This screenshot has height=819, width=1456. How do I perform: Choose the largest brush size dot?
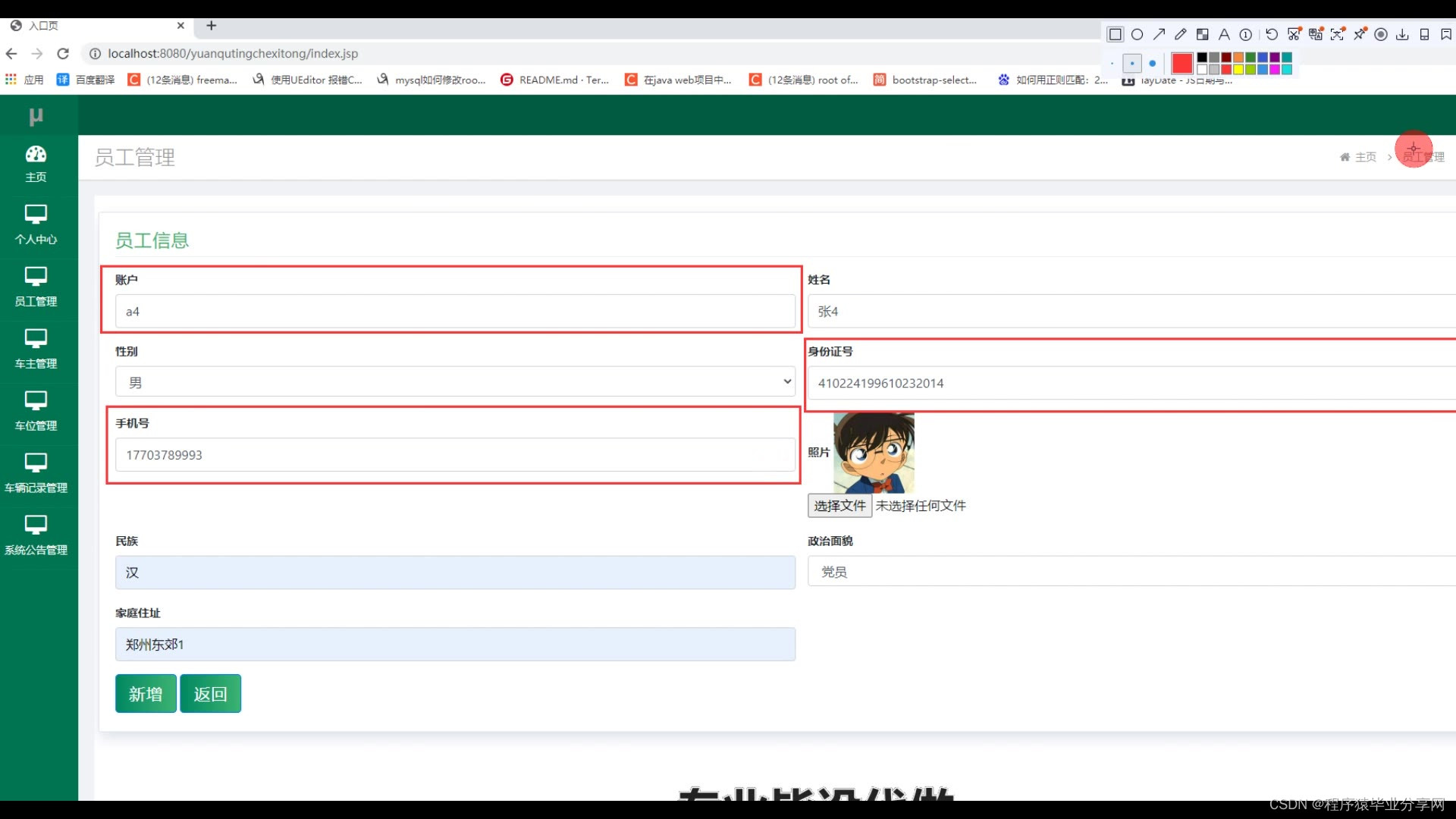coord(1153,63)
